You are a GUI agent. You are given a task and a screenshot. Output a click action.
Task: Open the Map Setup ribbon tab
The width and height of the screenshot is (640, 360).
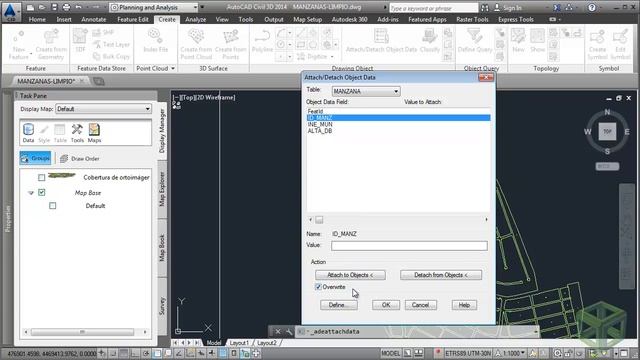[x=307, y=19]
